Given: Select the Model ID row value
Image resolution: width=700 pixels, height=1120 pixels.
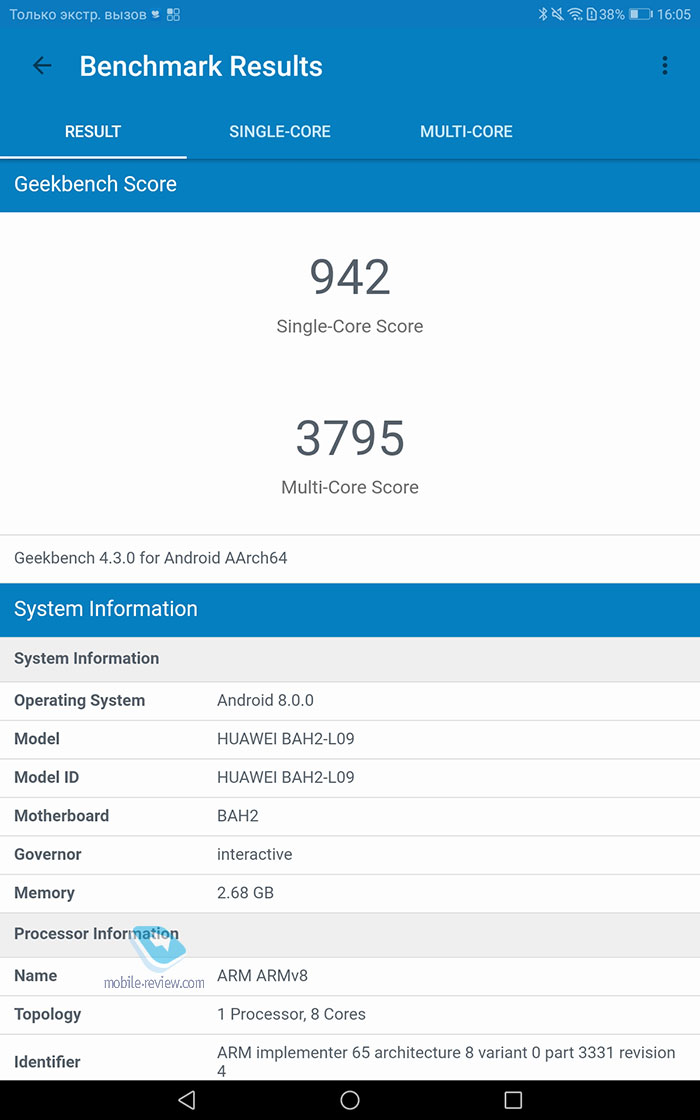Looking at the screenshot, I should pos(286,778).
